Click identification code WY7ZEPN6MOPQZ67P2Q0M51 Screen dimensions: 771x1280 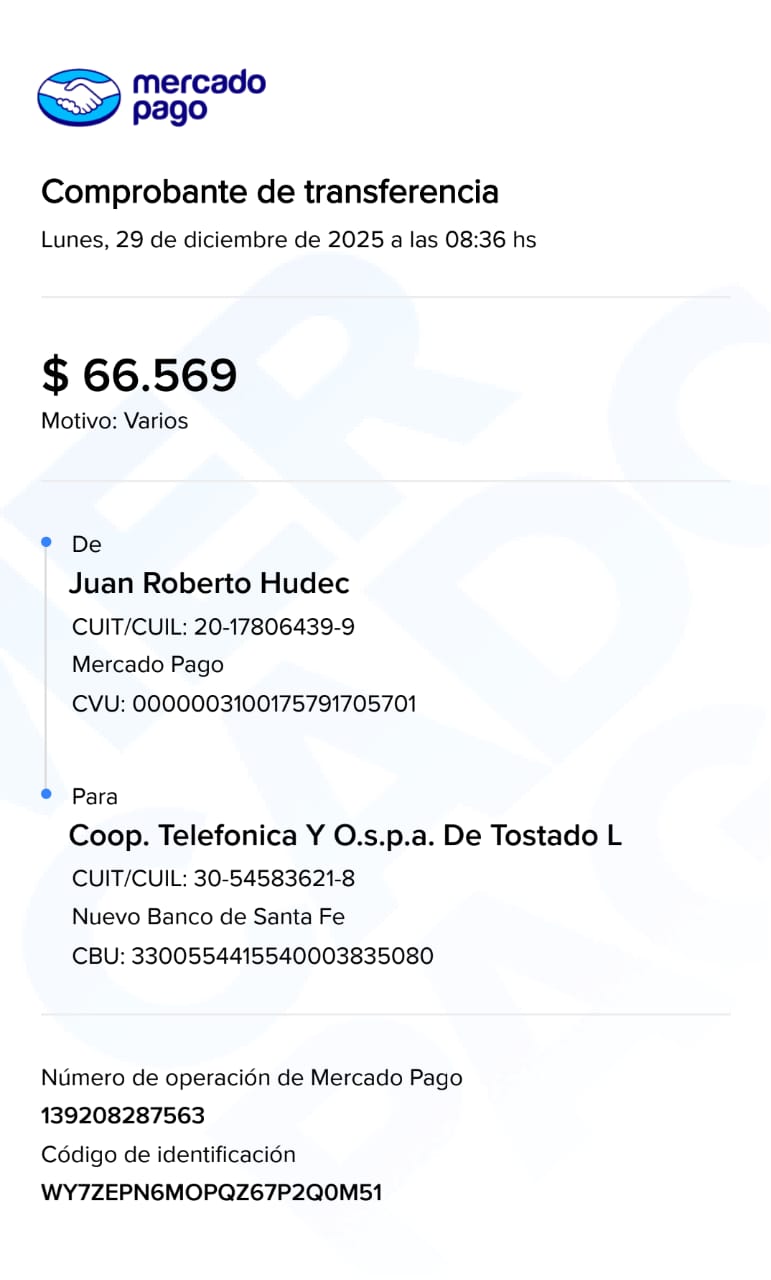point(211,1193)
